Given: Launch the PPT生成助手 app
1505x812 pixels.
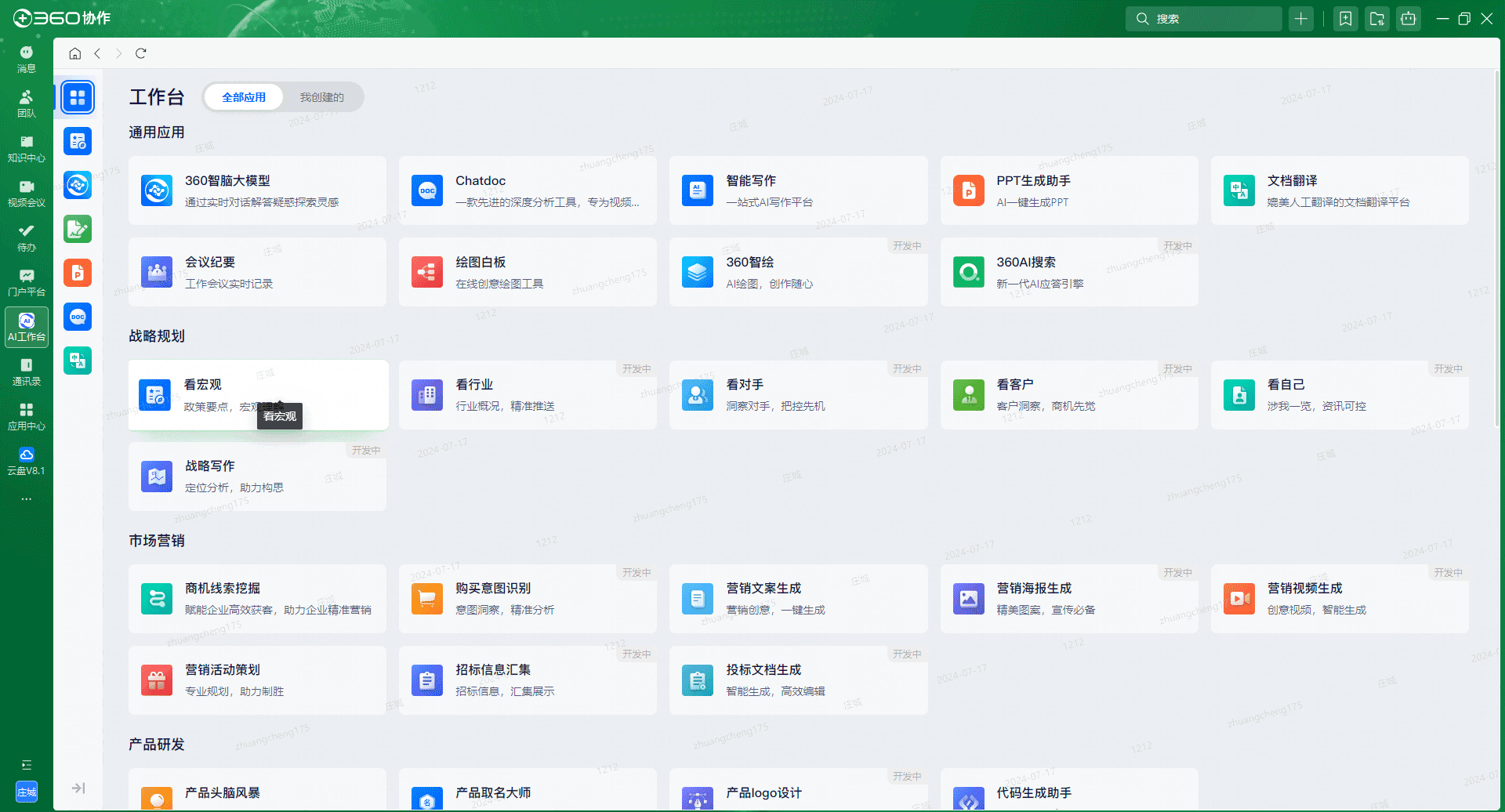Looking at the screenshot, I should [1069, 190].
